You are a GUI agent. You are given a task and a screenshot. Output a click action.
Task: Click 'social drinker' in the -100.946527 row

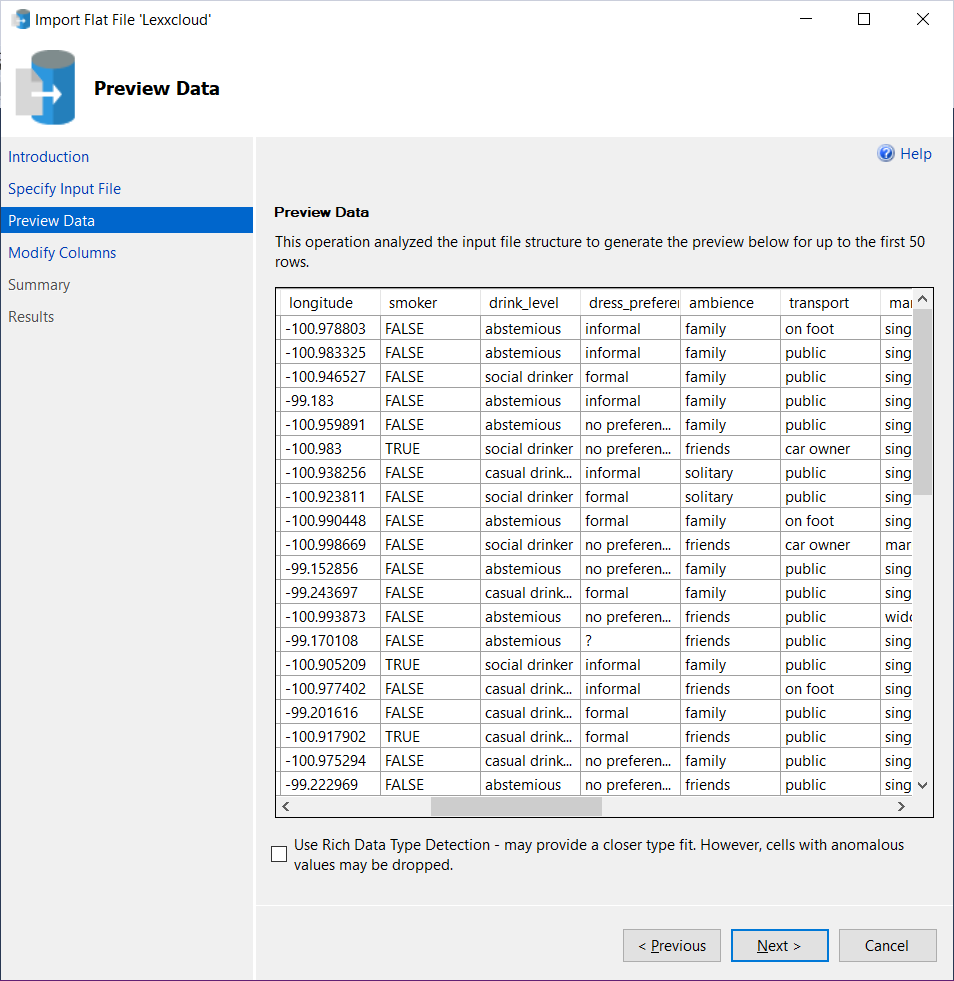(530, 377)
